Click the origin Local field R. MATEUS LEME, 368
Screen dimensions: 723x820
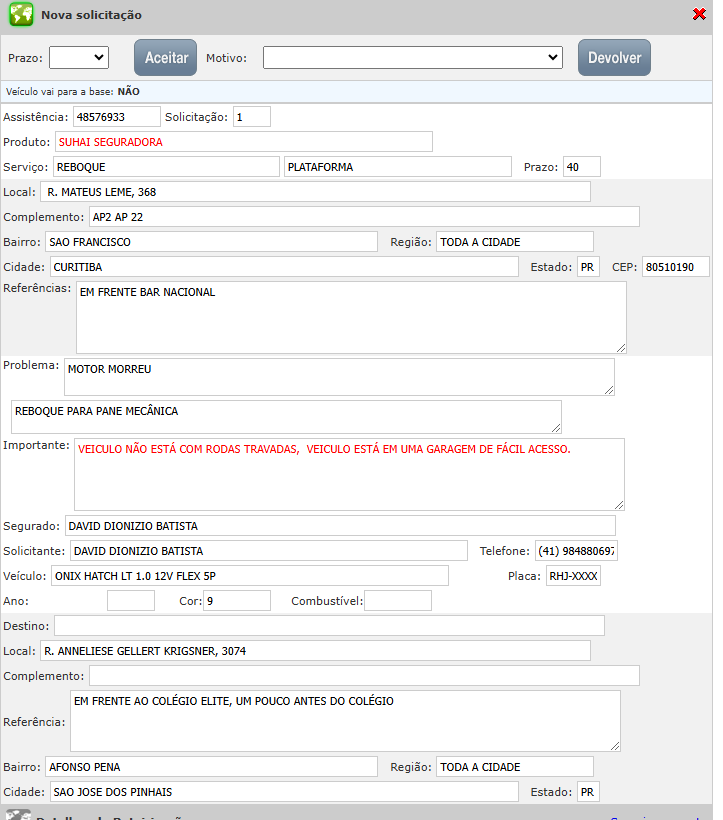(x=315, y=192)
